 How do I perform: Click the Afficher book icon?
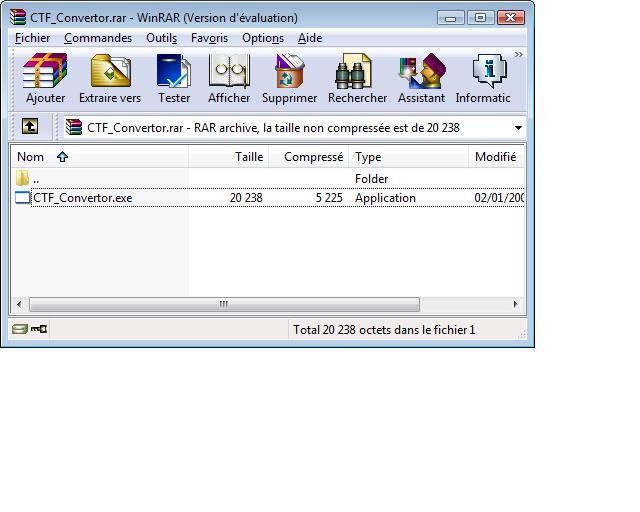[x=229, y=71]
